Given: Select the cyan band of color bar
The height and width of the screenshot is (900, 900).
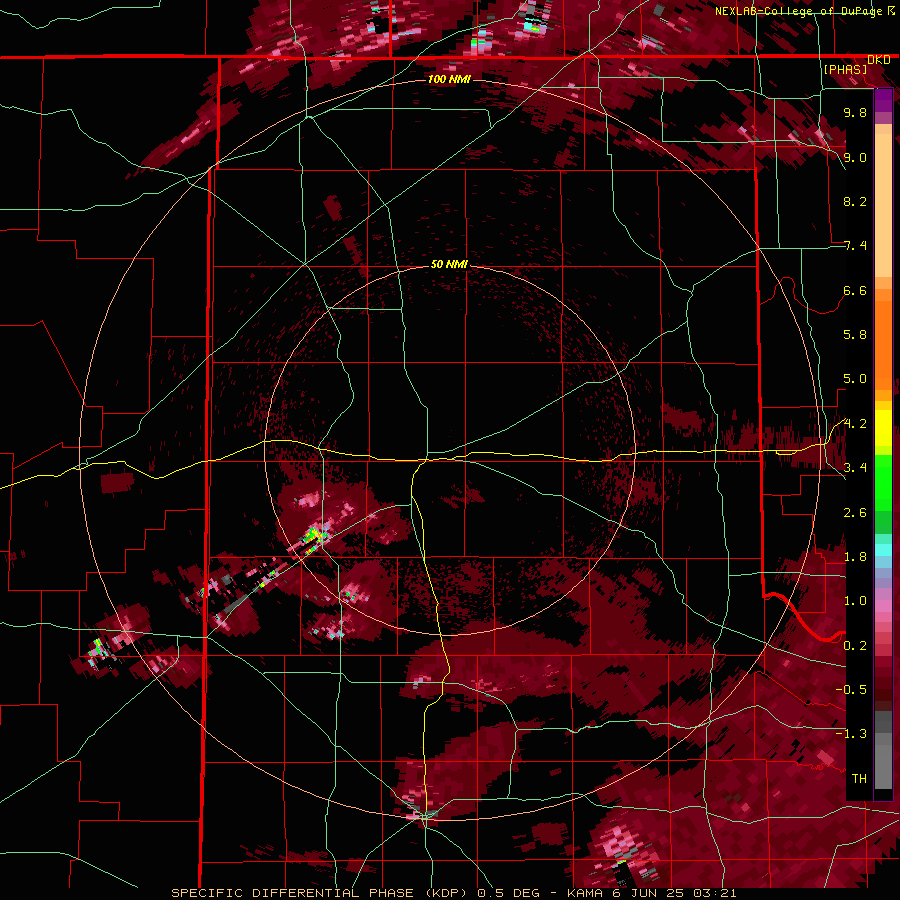Looking at the screenshot, I should (883, 549).
